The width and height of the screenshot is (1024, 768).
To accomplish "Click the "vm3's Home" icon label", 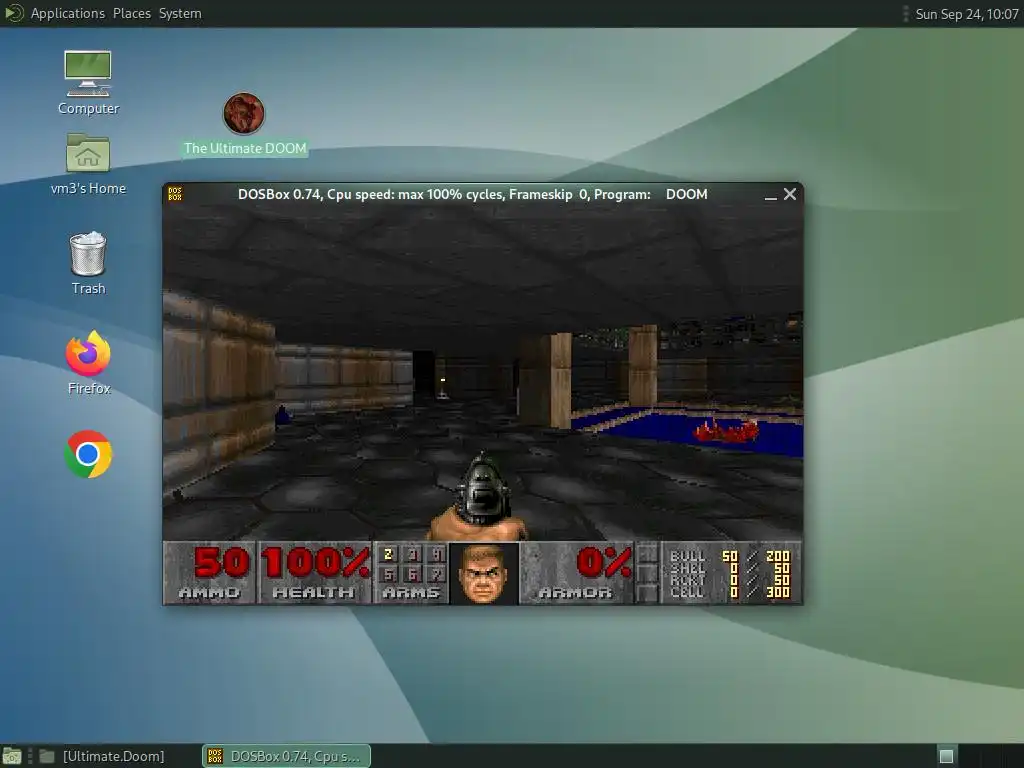I will [88, 188].
